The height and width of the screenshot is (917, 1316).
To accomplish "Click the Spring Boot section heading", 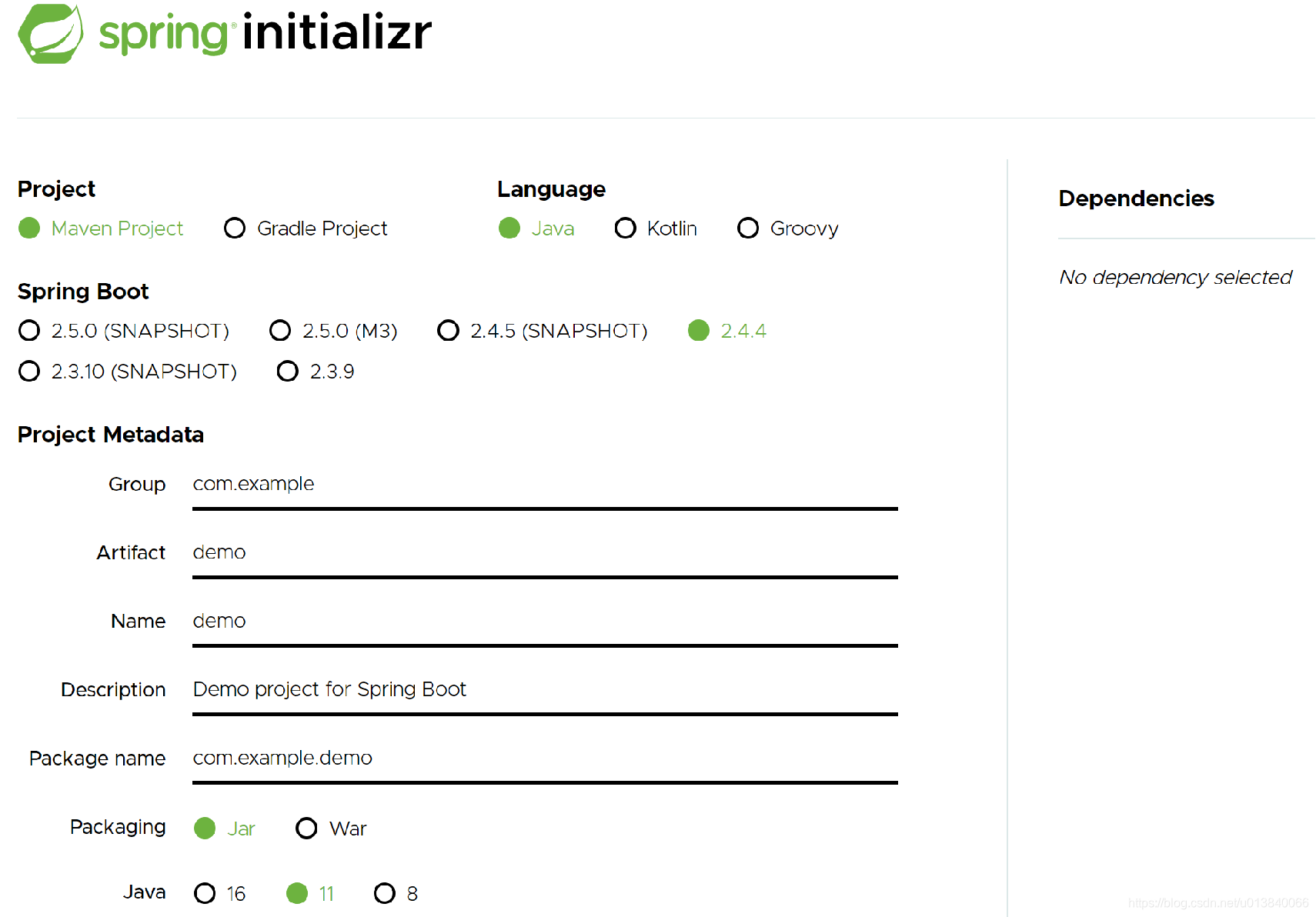I will (x=83, y=292).
